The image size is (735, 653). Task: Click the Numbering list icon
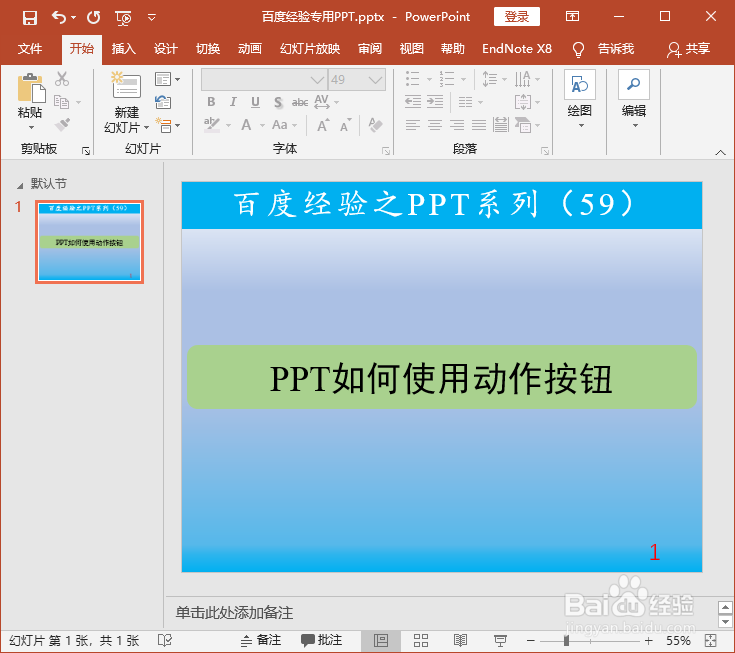tap(447, 79)
